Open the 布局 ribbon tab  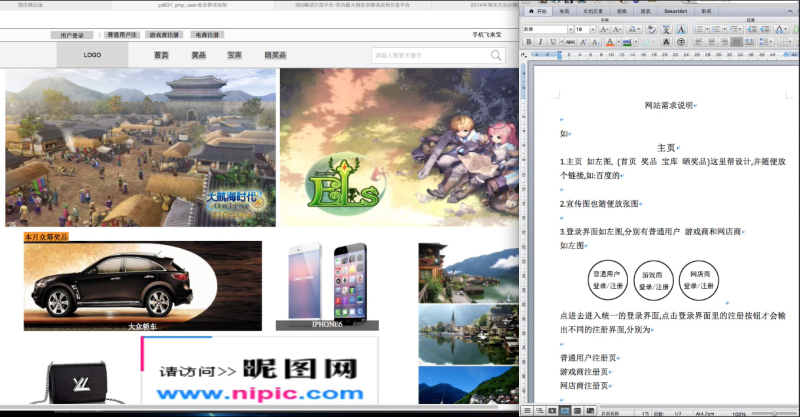[x=564, y=11]
